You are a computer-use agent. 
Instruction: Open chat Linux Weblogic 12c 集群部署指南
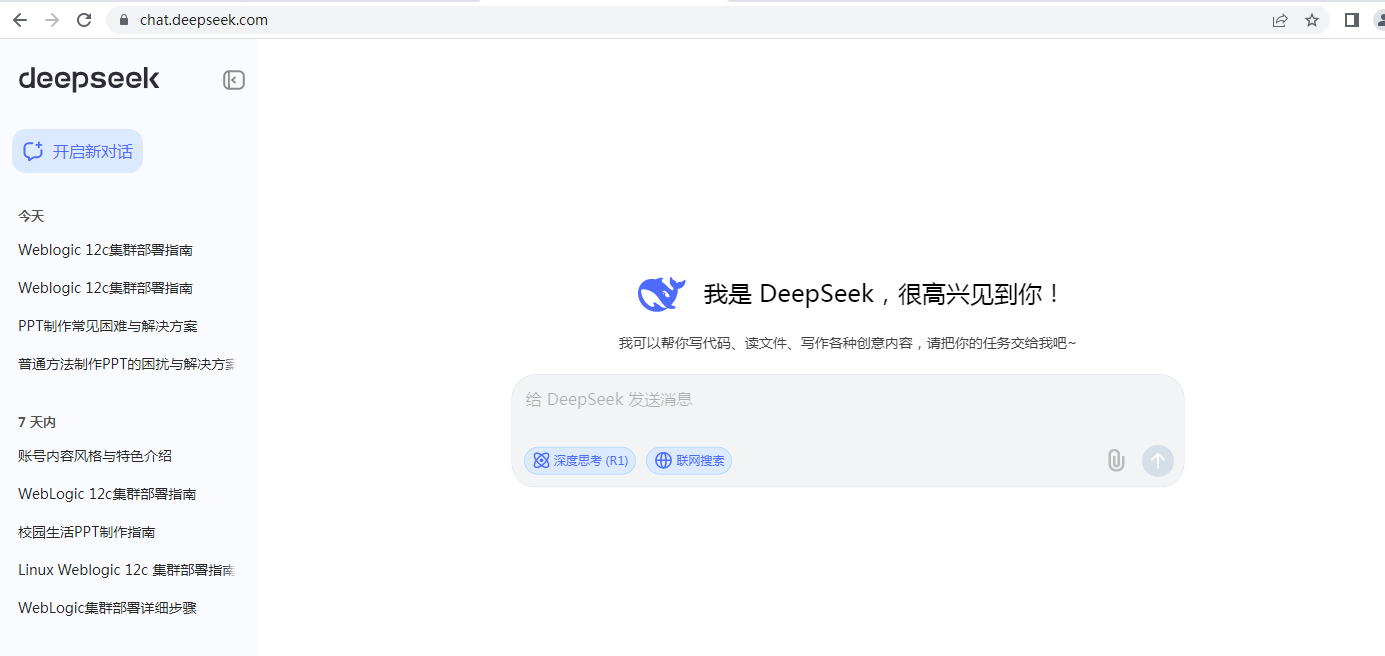(x=126, y=570)
